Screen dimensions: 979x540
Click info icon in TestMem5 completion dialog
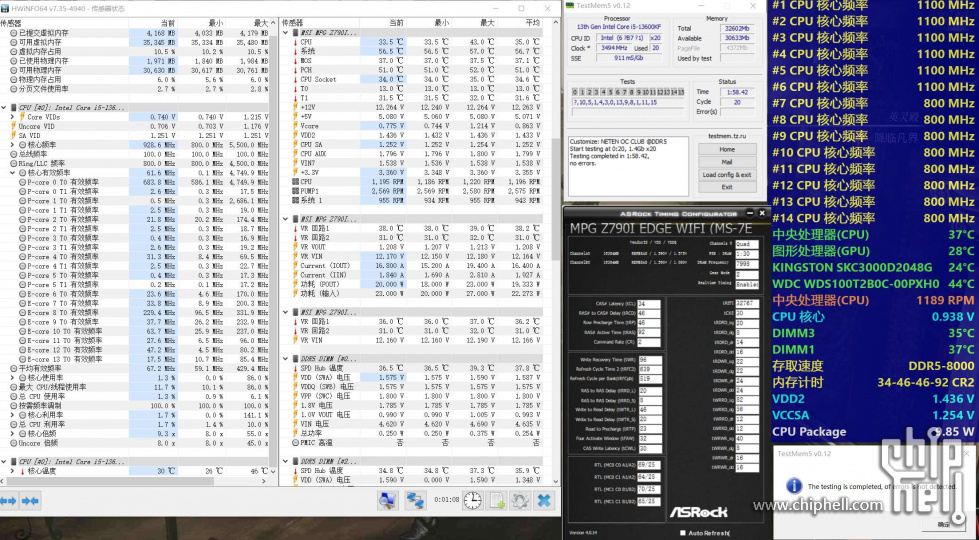point(794,486)
